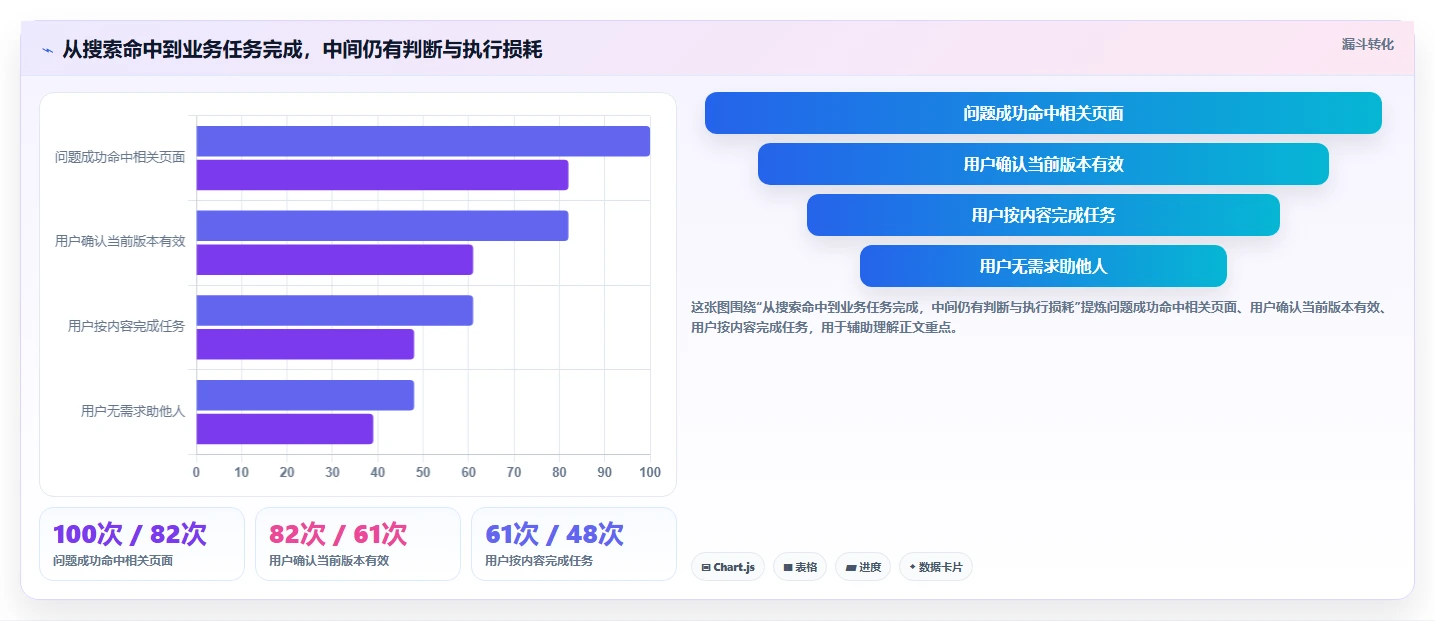Select the 用户按内容完成任务 funnel stage
1435x621 pixels.
click(x=1043, y=215)
